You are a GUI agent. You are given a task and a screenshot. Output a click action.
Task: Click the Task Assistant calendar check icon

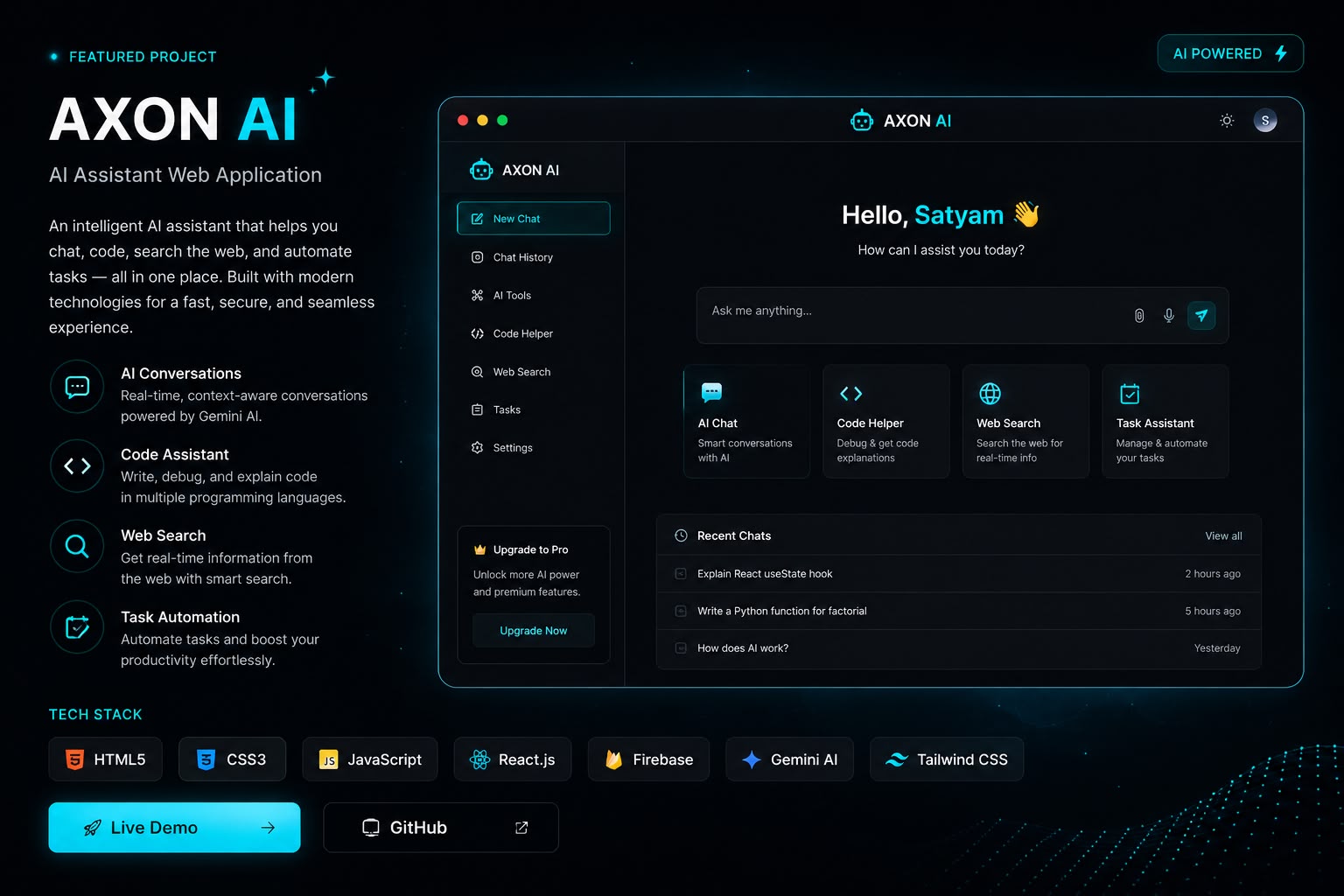(x=1130, y=394)
